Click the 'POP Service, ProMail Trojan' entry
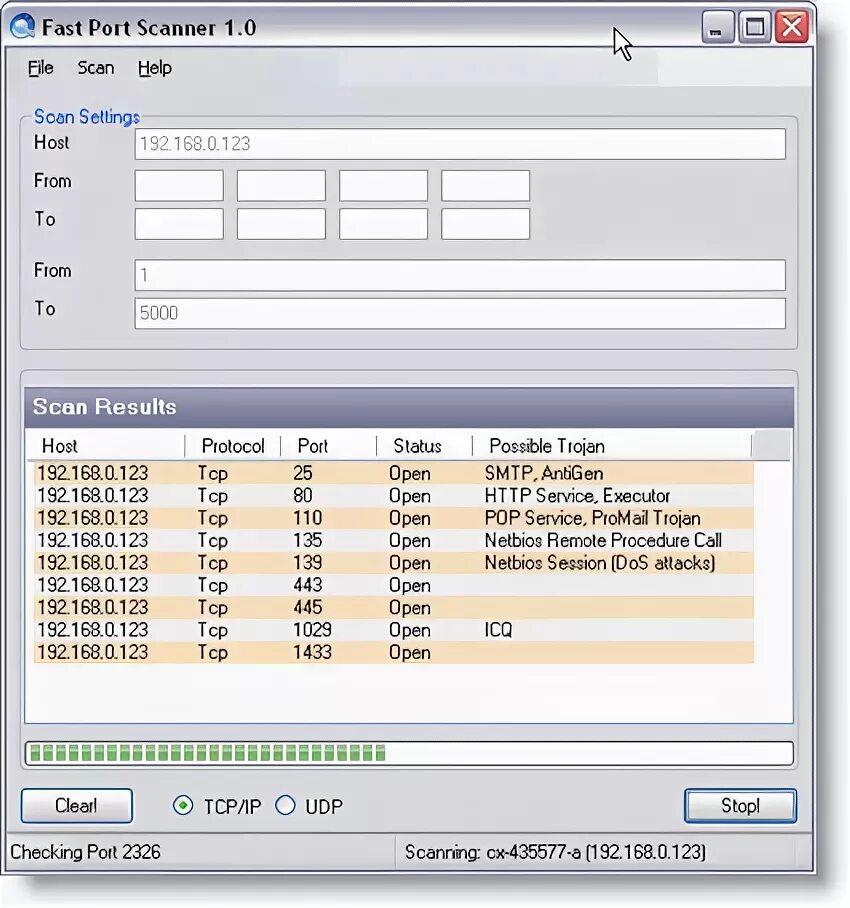This screenshot has width=850, height=908. 592,518
